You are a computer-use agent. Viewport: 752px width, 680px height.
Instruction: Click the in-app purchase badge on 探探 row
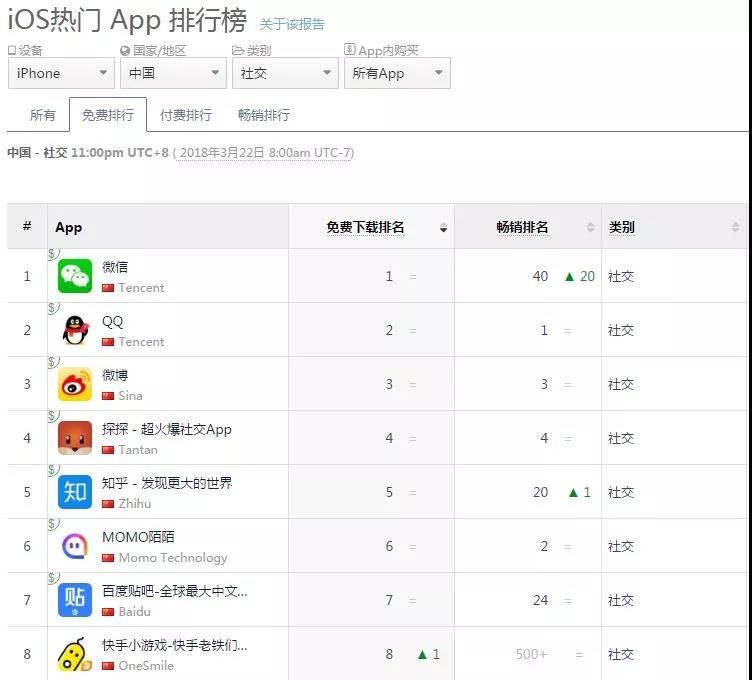coord(53,416)
